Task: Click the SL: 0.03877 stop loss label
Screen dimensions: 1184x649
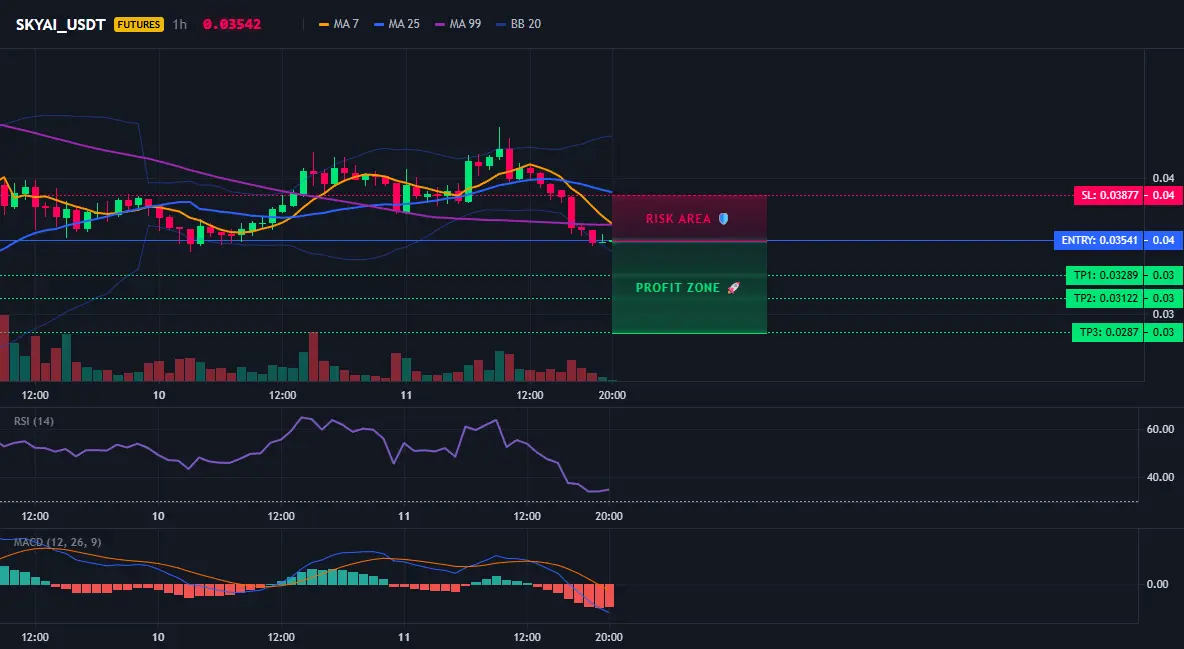Action: click(1109, 195)
